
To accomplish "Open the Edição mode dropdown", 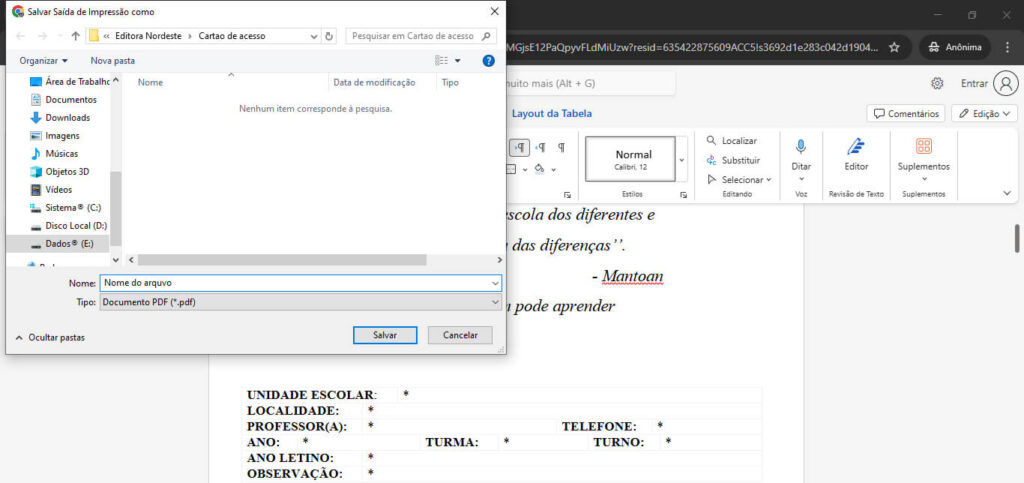I will (x=984, y=114).
